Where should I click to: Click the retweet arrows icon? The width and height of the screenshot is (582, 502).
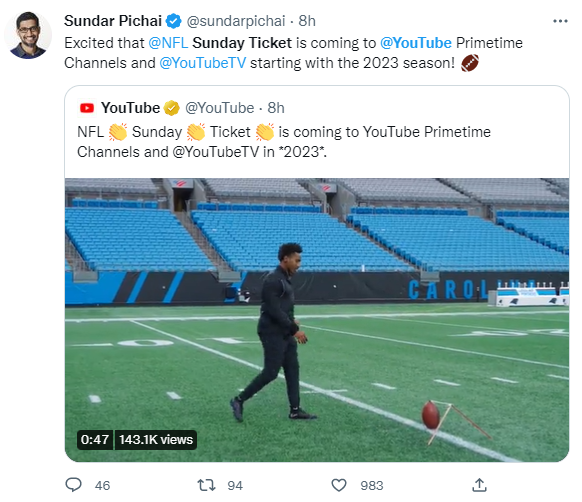tap(206, 485)
